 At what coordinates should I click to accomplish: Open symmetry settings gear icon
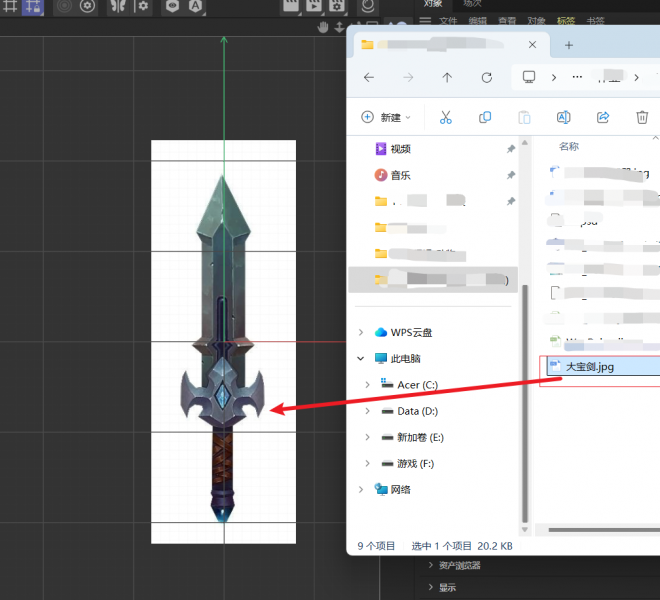(141, 6)
